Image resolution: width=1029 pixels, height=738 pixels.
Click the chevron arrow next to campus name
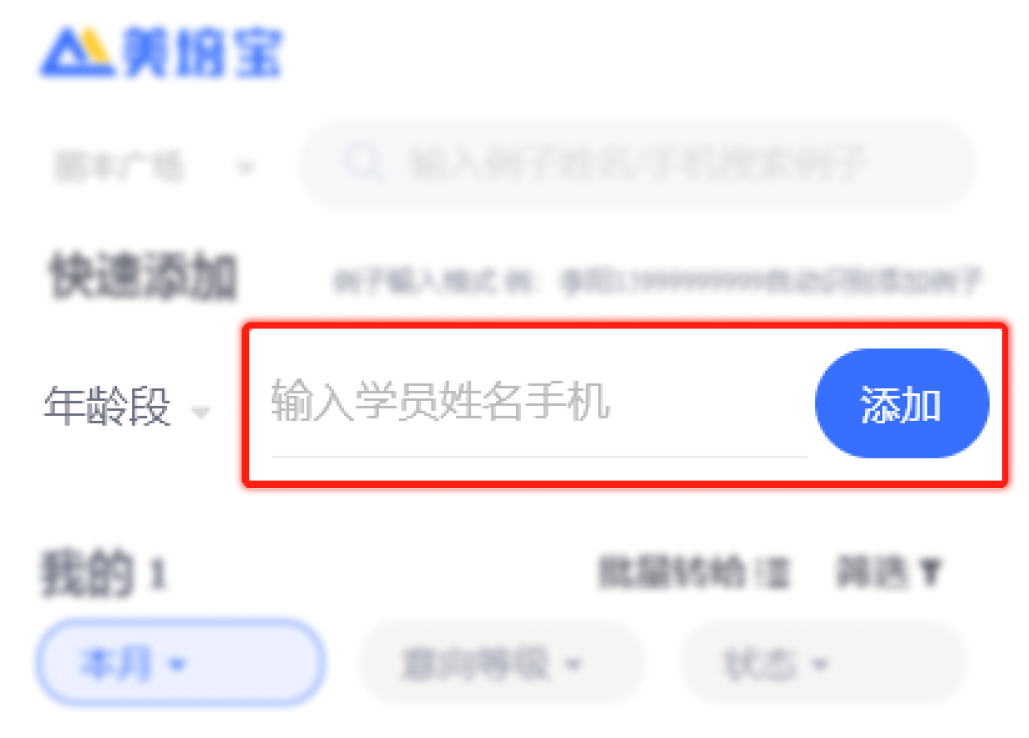click(x=245, y=167)
